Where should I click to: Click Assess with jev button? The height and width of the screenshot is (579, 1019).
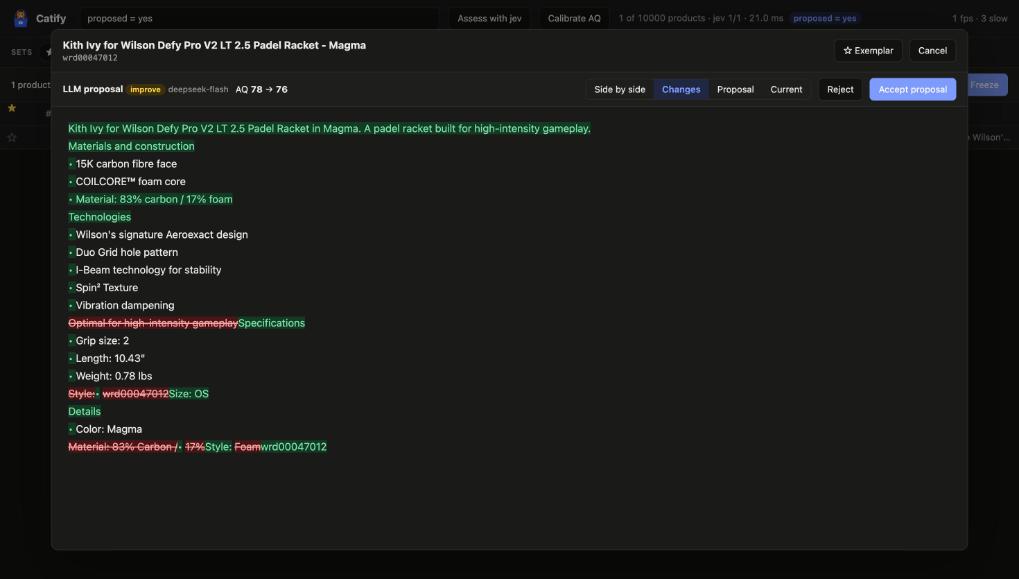(489, 18)
